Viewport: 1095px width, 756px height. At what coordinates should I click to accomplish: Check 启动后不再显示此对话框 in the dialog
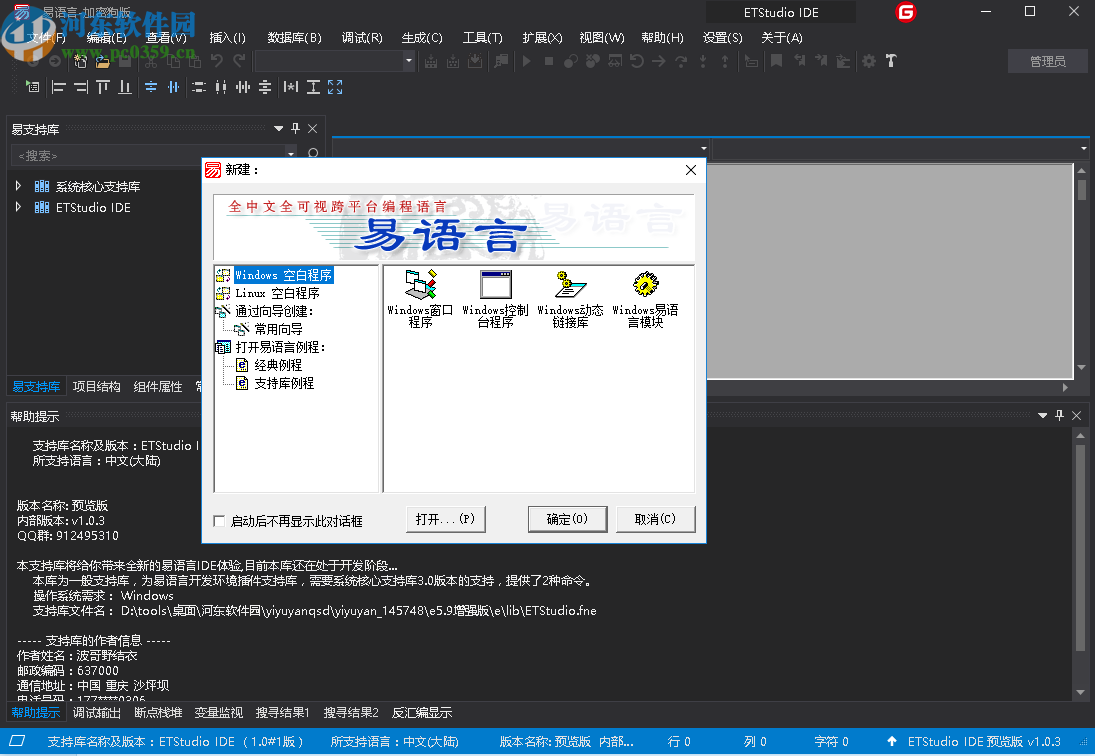click(x=218, y=519)
